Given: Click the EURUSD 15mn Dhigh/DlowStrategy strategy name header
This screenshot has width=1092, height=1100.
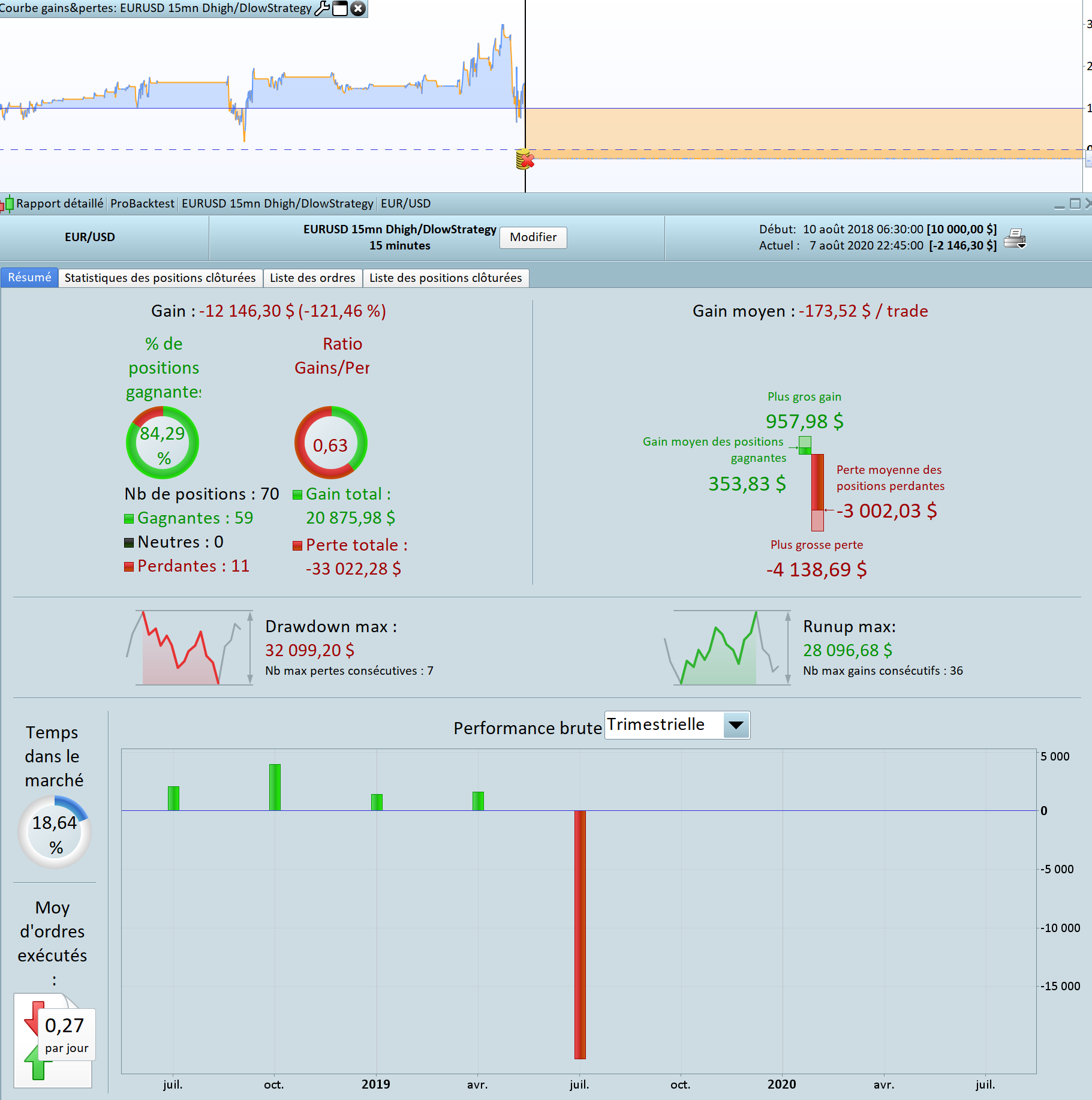Looking at the screenshot, I should click(x=400, y=229).
